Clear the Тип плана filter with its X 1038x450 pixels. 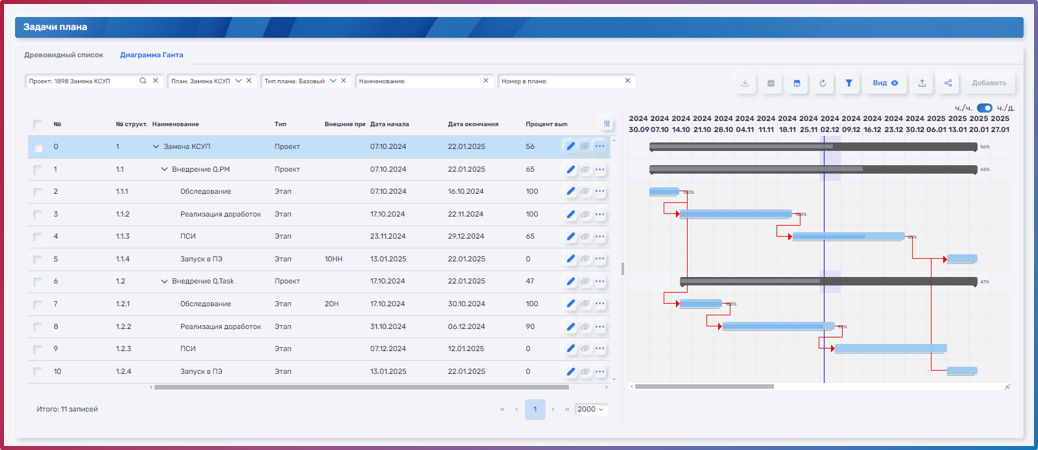click(343, 81)
